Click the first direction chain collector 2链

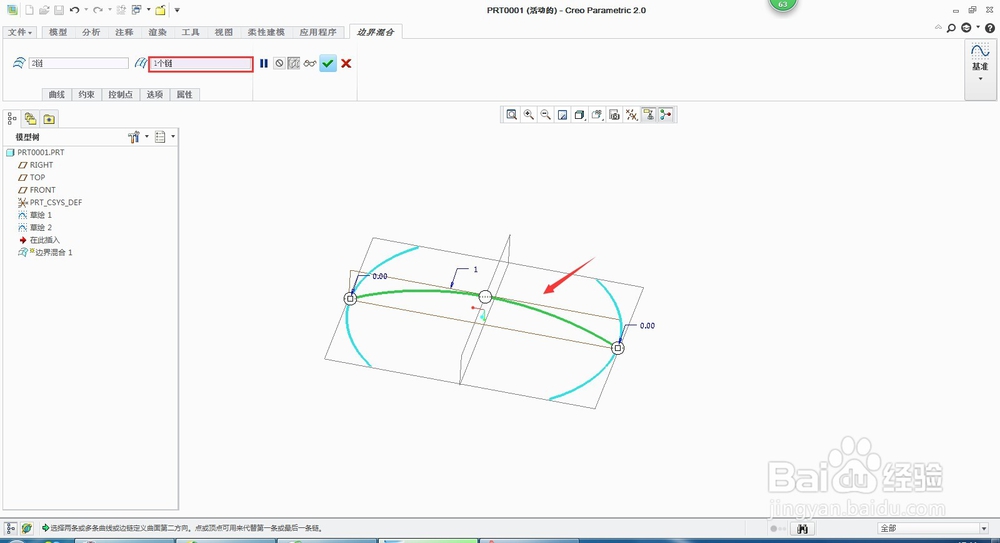pyautogui.click(x=78, y=63)
